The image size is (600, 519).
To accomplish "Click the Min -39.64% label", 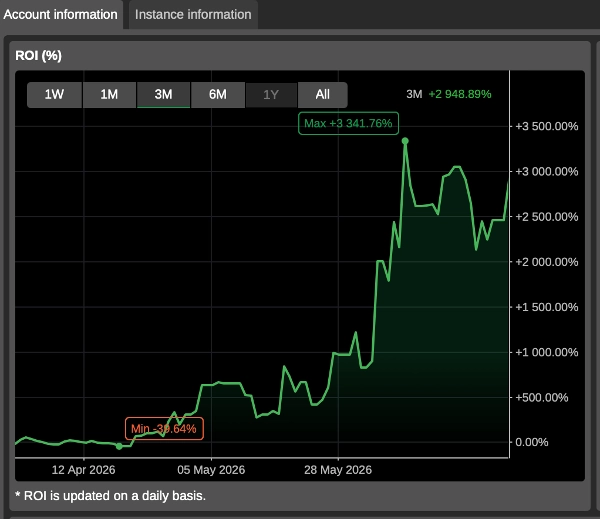I will [164, 428].
